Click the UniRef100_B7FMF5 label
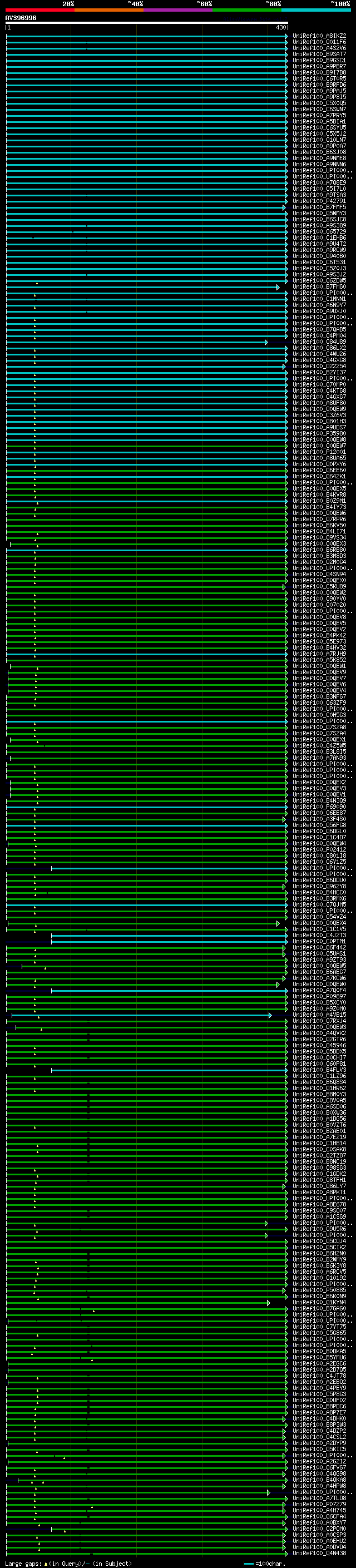The height and width of the screenshot is (1568, 356). click(319, 207)
